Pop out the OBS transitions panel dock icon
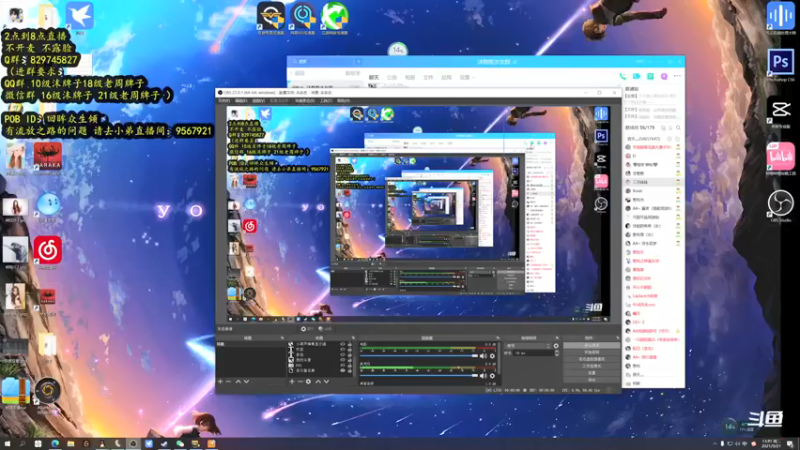Screen dimensions: 800x450 557,338
